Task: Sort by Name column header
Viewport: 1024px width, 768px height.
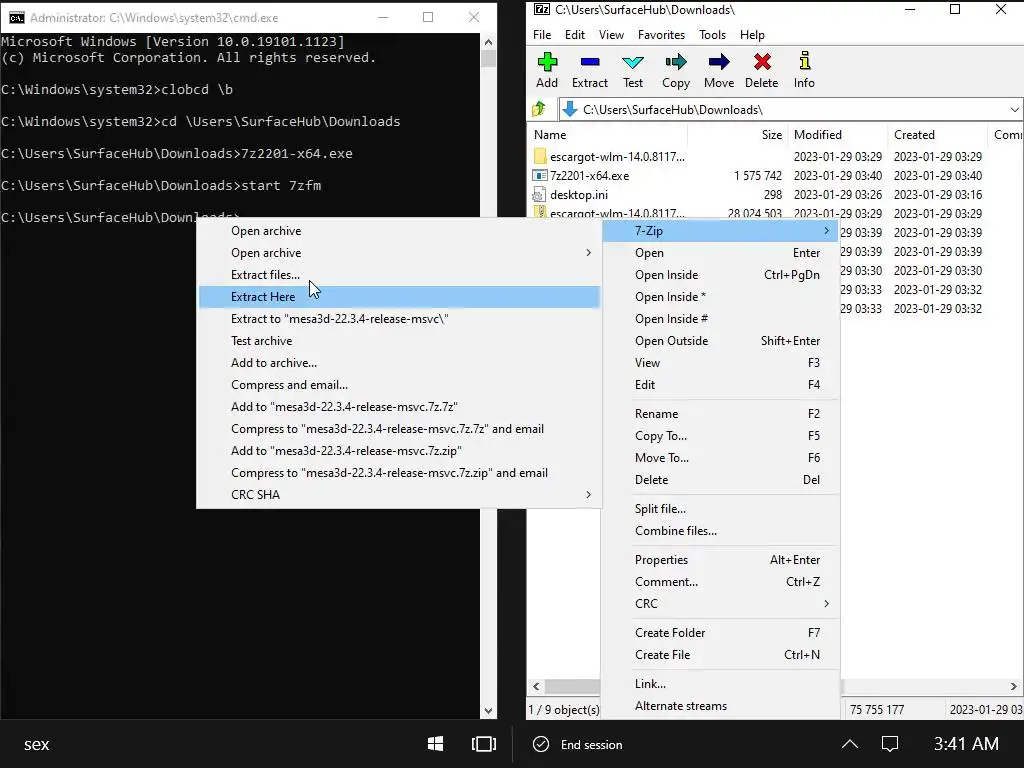Action: pyautogui.click(x=607, y=135)
